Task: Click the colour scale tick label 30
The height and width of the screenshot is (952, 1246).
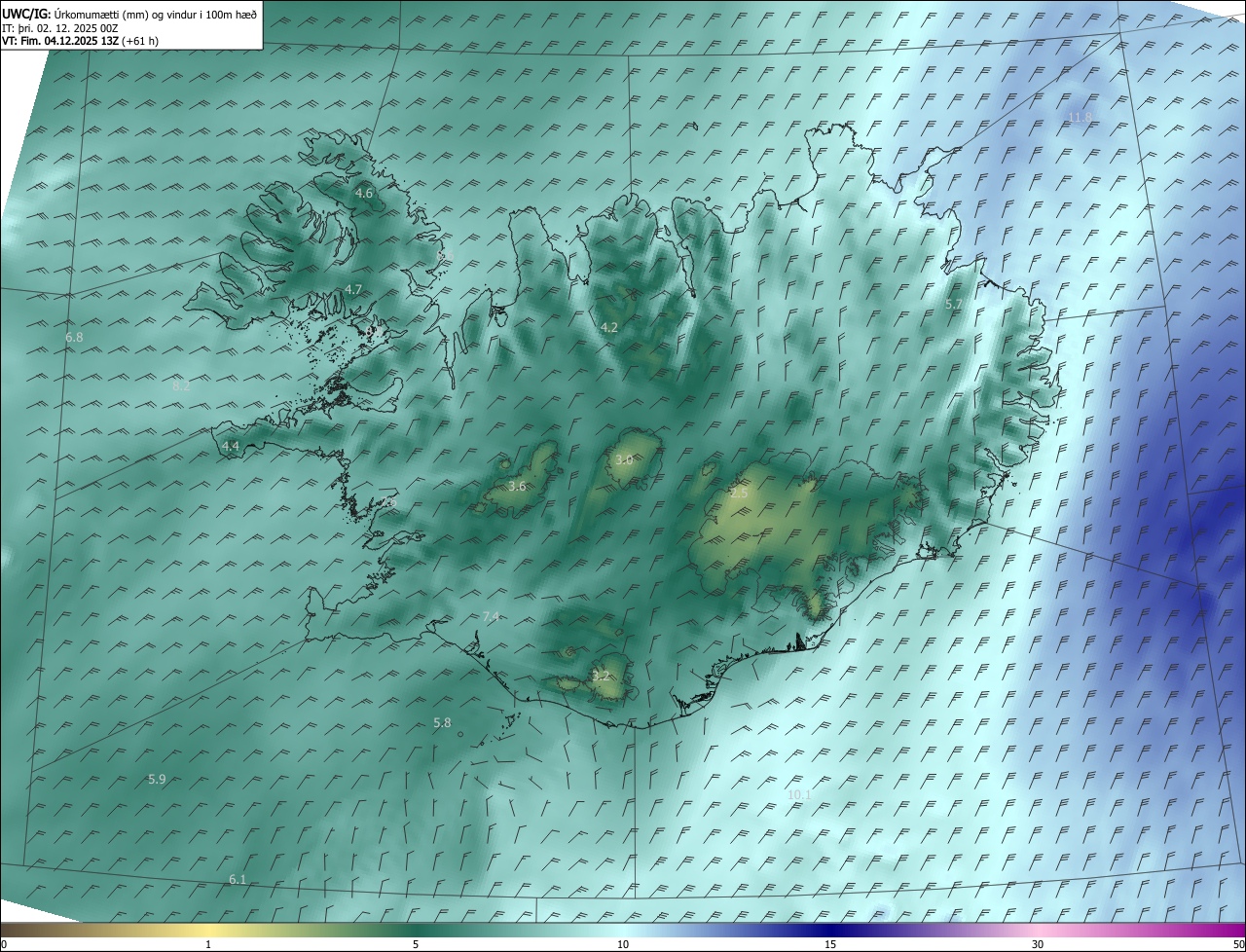Action: coord(1038,944)
